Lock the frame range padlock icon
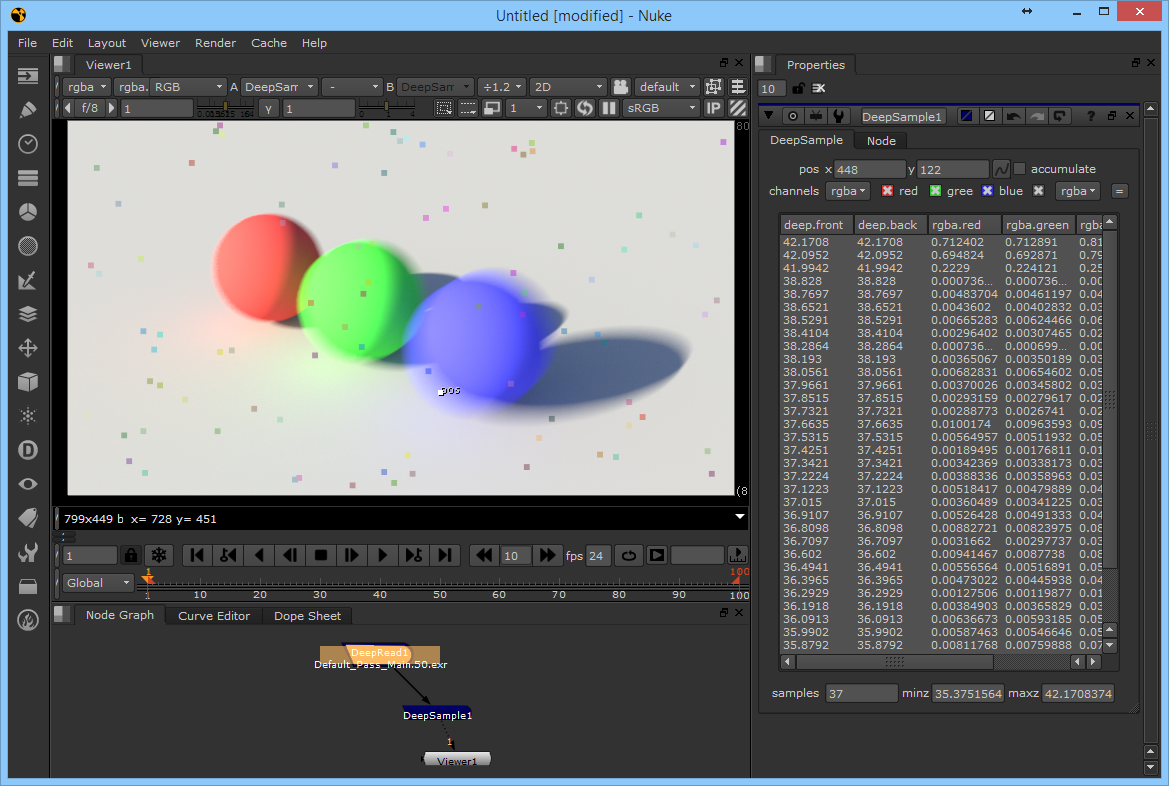This screenshot has width=1169, height=786. pos(130,556)
